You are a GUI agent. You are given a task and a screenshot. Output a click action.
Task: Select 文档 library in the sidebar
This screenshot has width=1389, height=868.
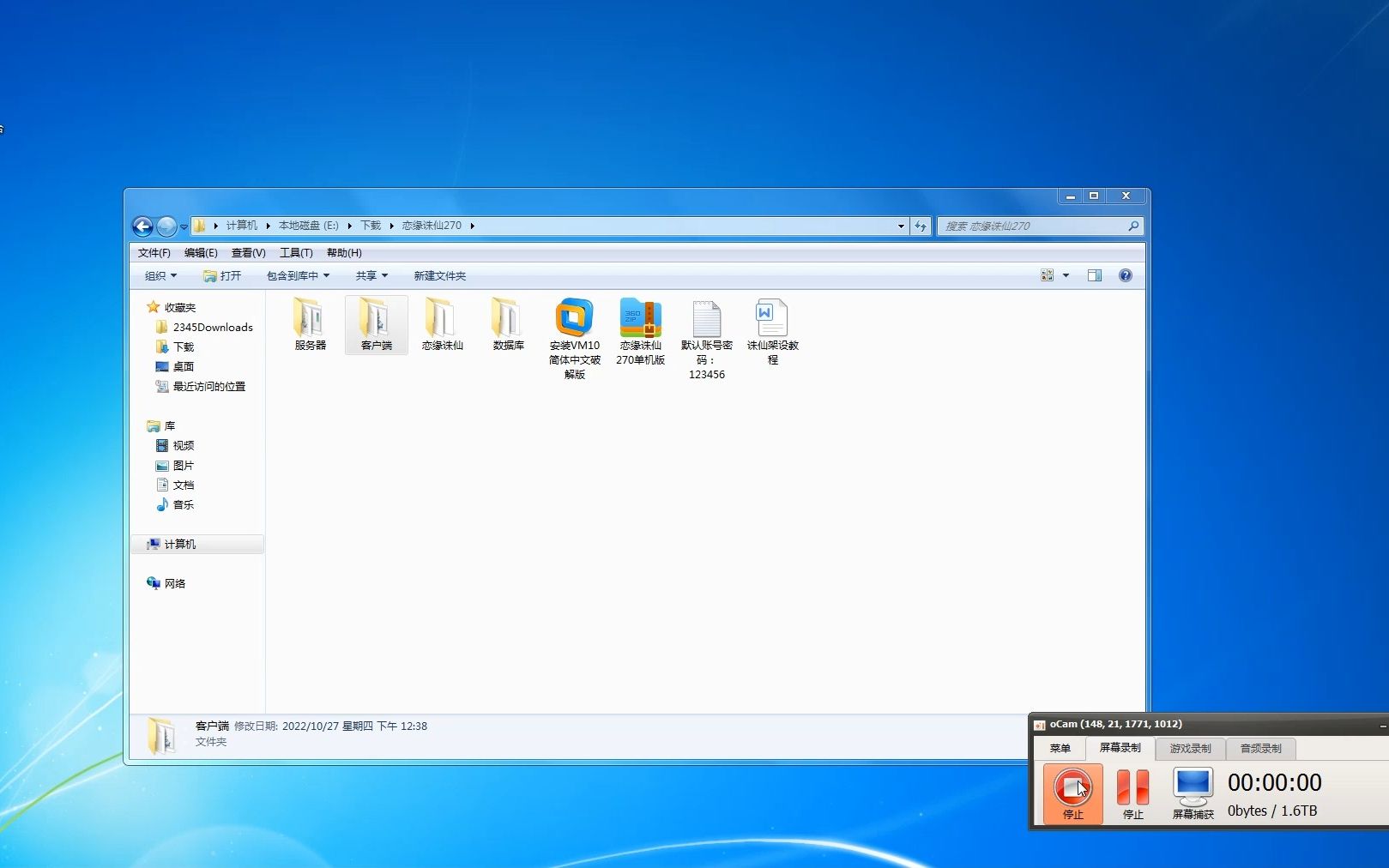click(x=175, y=485)
